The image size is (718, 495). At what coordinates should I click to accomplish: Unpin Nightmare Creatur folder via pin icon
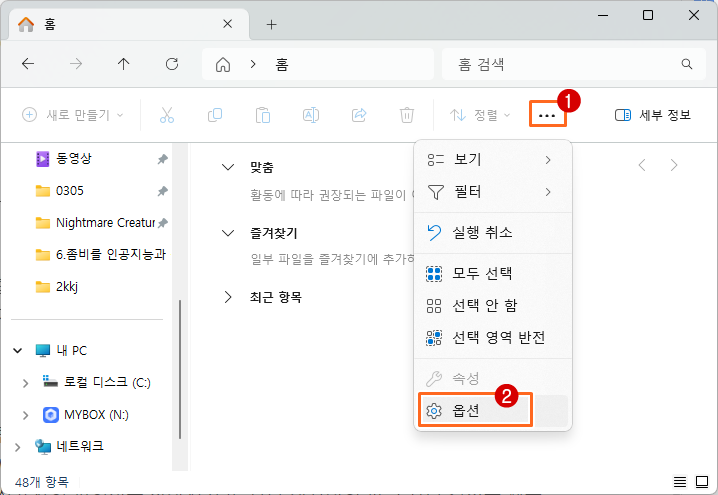163,223
